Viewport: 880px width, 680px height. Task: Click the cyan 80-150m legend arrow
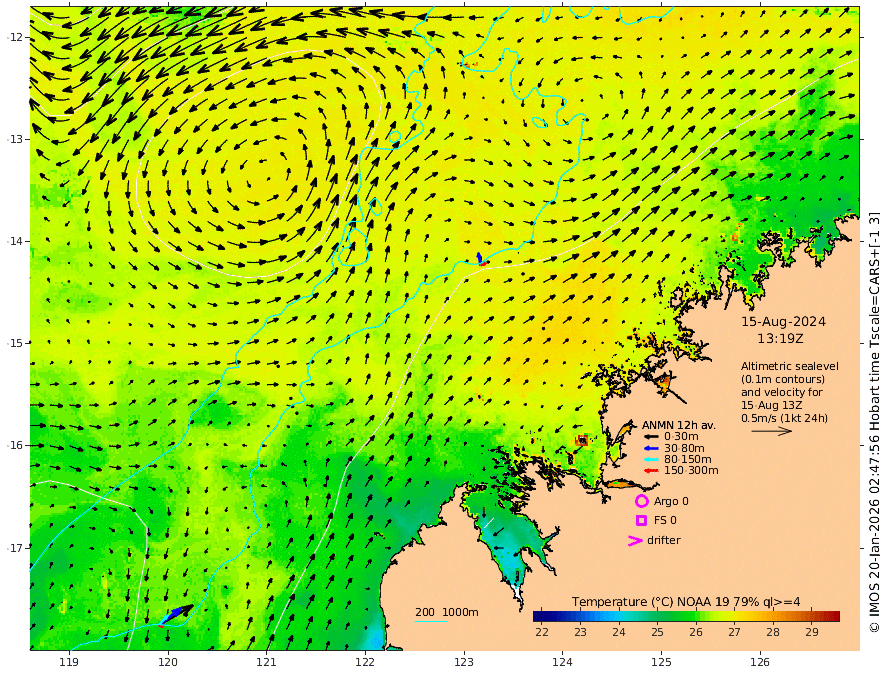pos(651,460)
